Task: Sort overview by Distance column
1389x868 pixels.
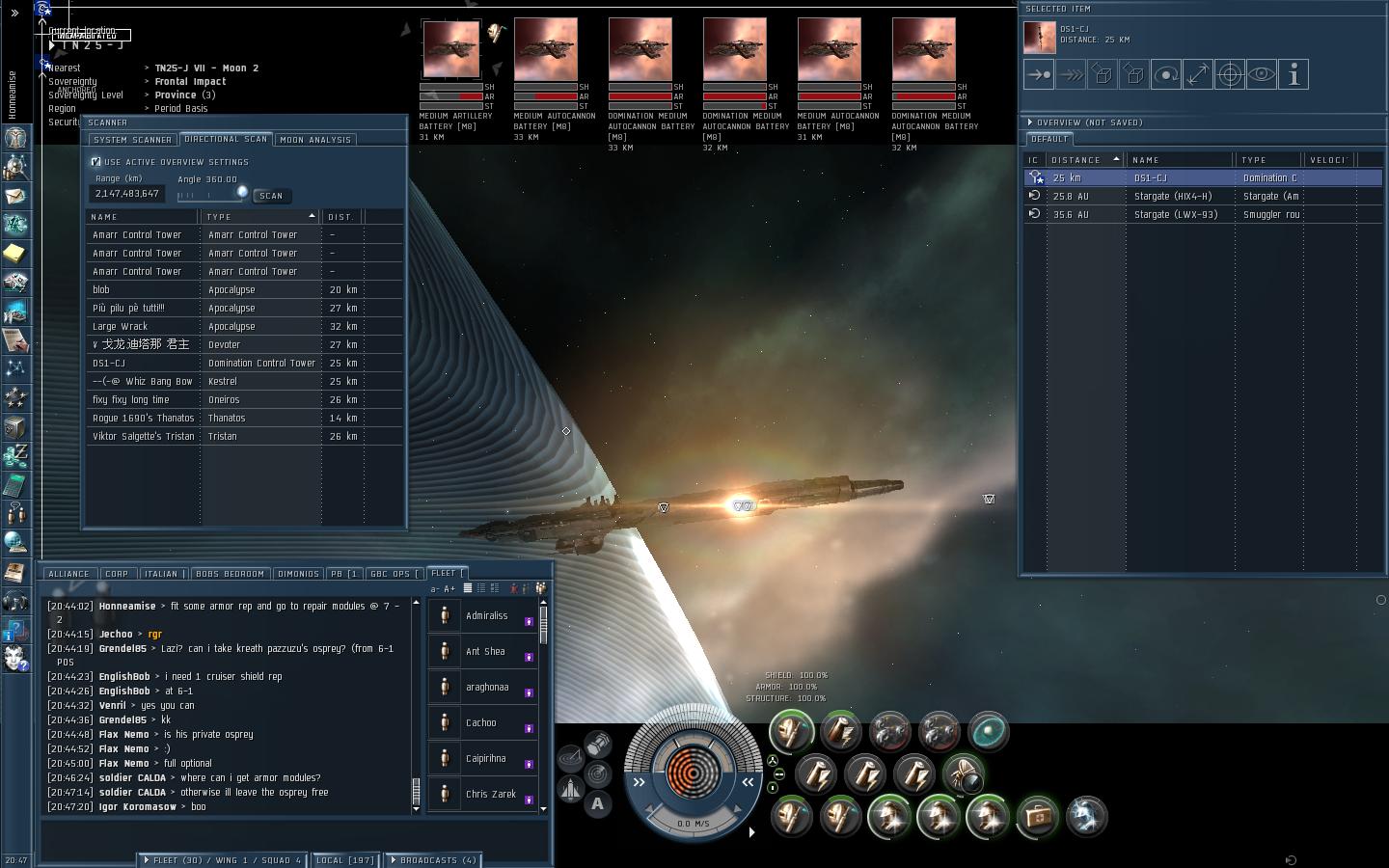Action: 1085,160
